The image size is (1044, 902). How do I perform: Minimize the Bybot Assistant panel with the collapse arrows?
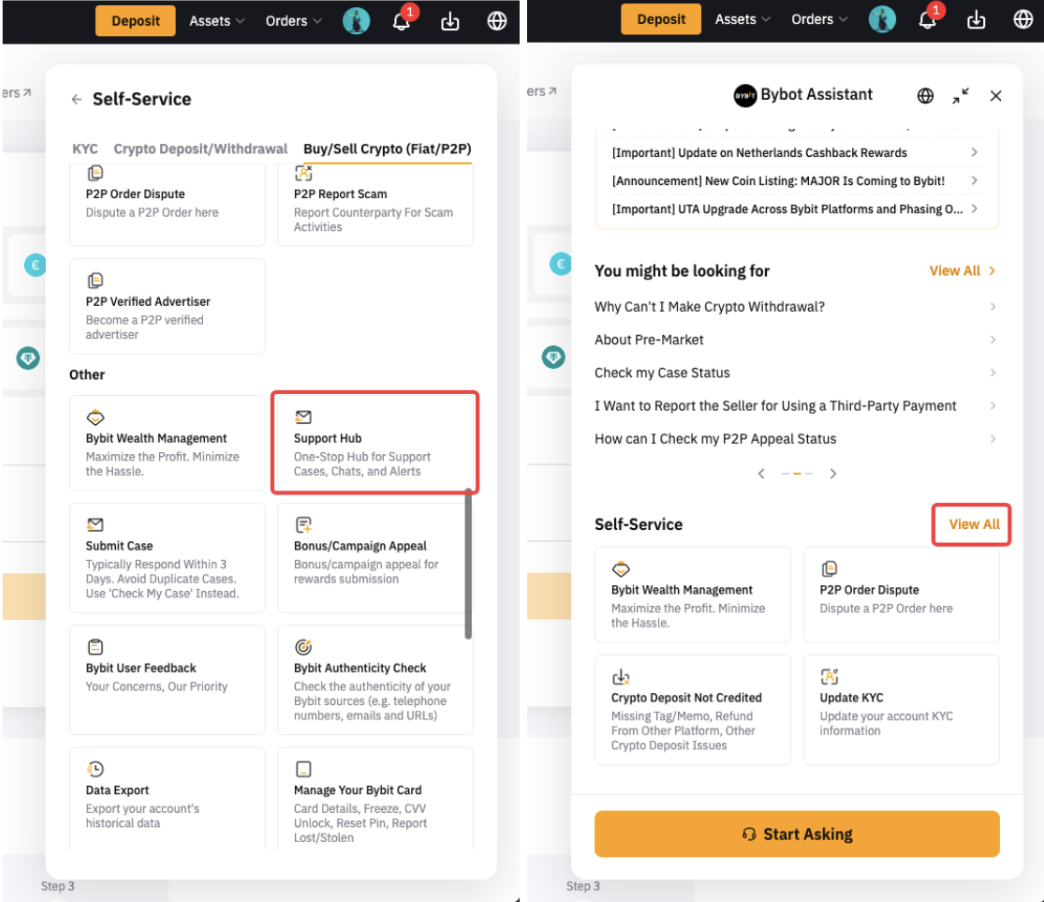[960, 96]
